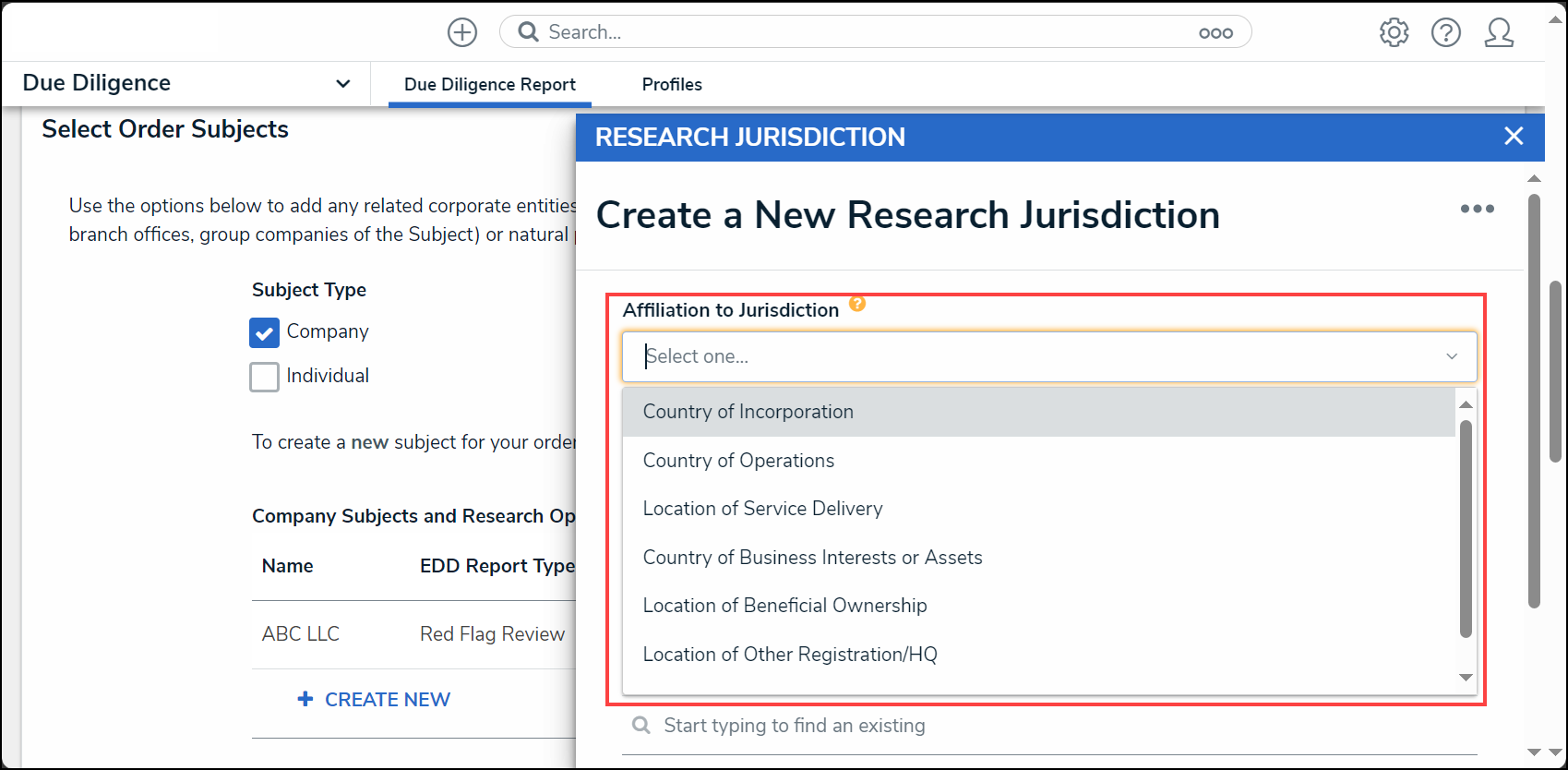The width and height of the screenshot is (1568, 770).
Task: Click the dropdown list scroll up arrow
Action: pos(1466,404)
